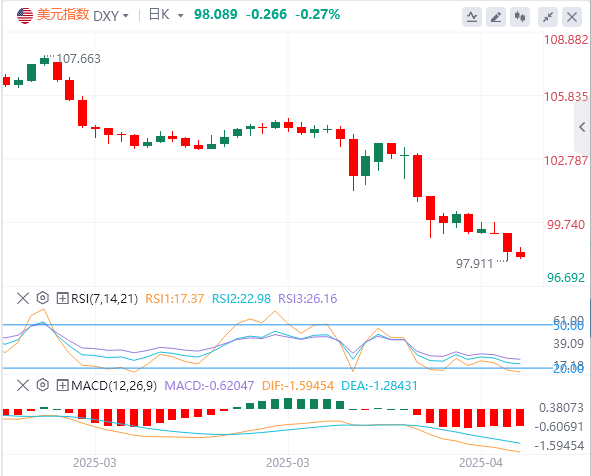
Task: Collapse chart with the shrink arrows icon
Action: click(x=548, y=17)
